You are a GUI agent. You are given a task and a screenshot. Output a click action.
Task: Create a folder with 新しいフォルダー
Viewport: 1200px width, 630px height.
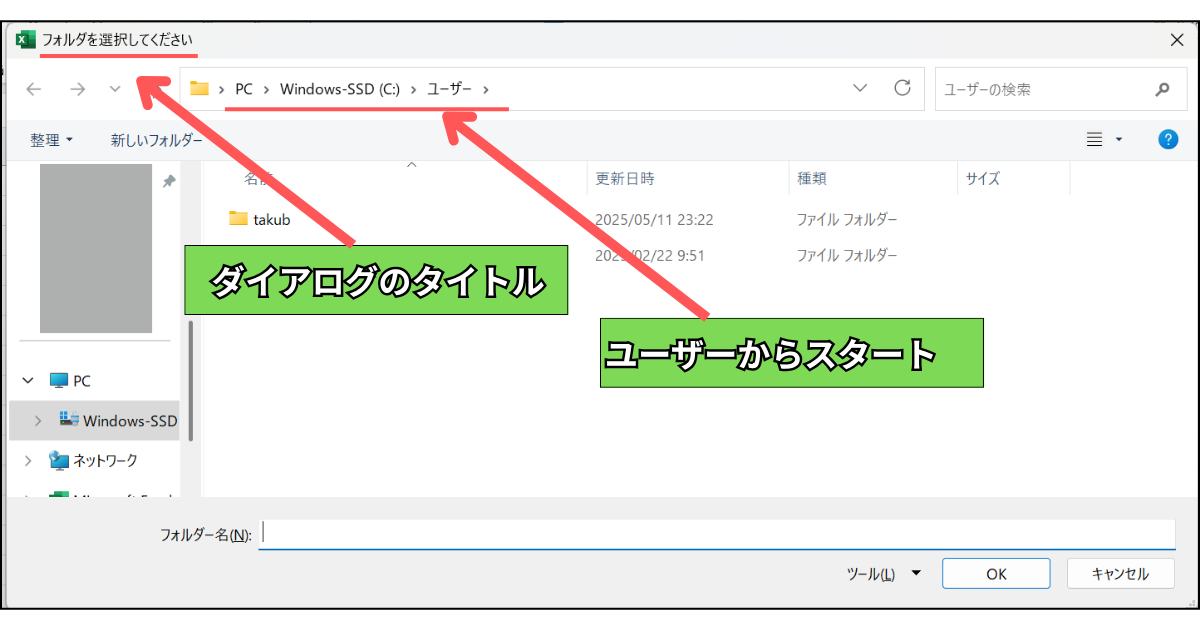point(156,140)
